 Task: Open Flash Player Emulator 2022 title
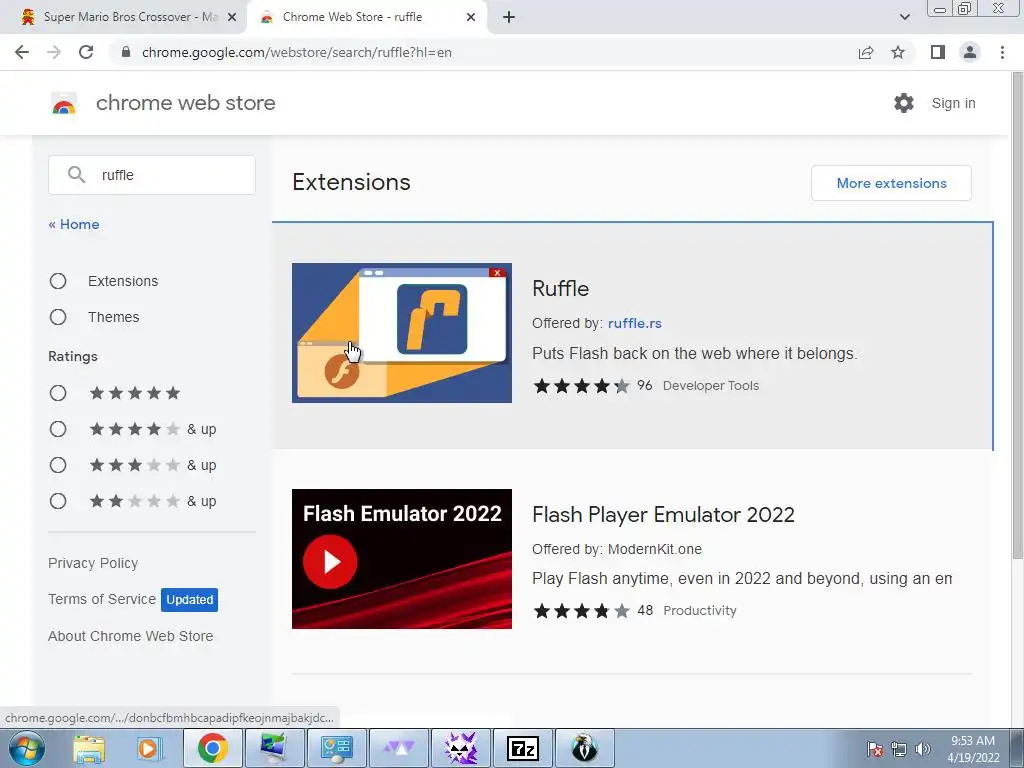coord(663,515)
